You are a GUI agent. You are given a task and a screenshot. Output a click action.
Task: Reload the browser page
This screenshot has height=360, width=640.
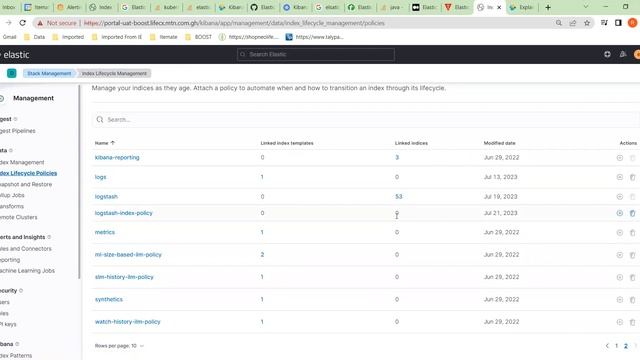tap(22, 23)
